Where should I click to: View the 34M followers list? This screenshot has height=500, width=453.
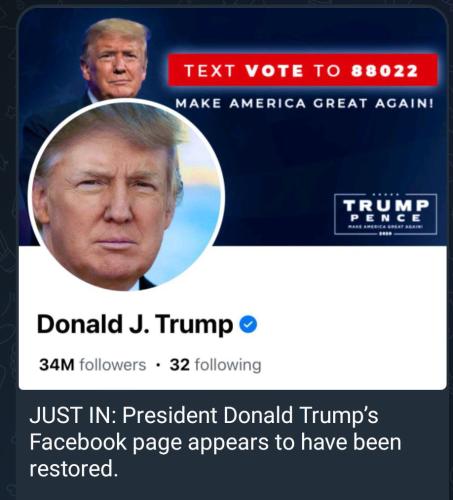(x=92, y=365)
